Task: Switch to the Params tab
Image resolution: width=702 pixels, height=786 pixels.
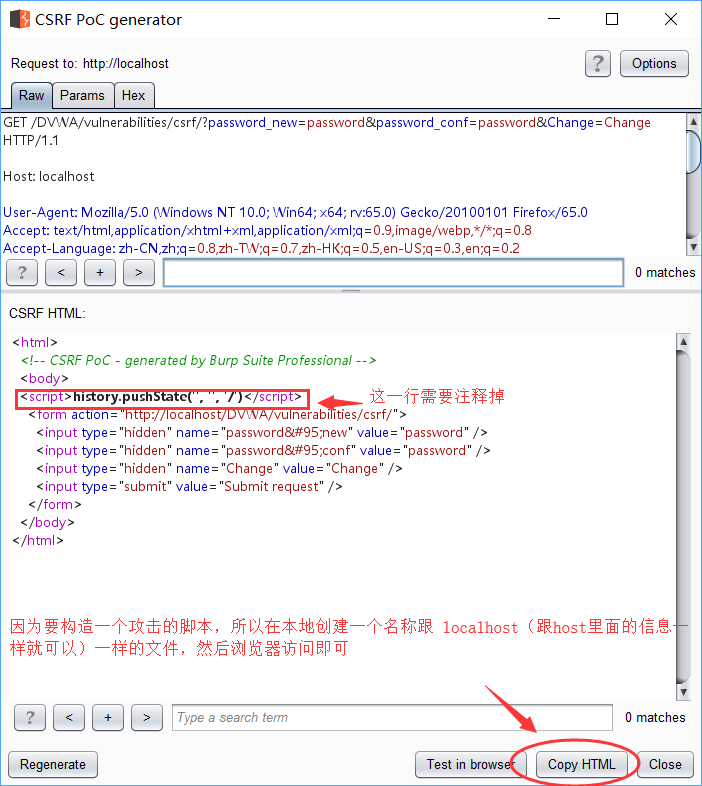Action: (82, 95)
